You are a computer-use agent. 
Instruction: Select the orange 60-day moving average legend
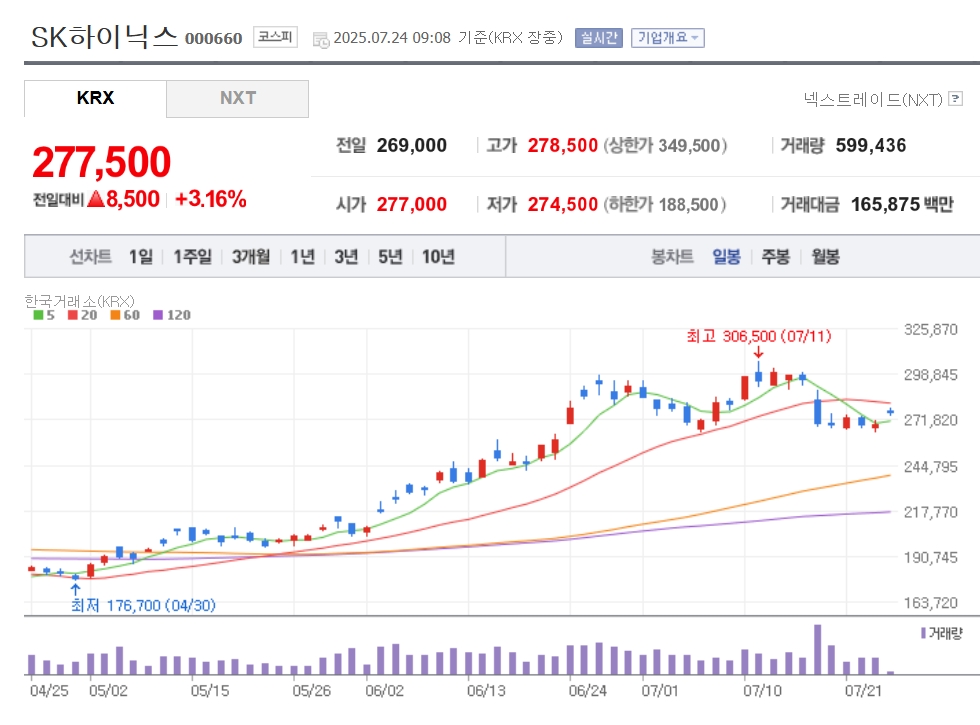(x=125, y=315)
